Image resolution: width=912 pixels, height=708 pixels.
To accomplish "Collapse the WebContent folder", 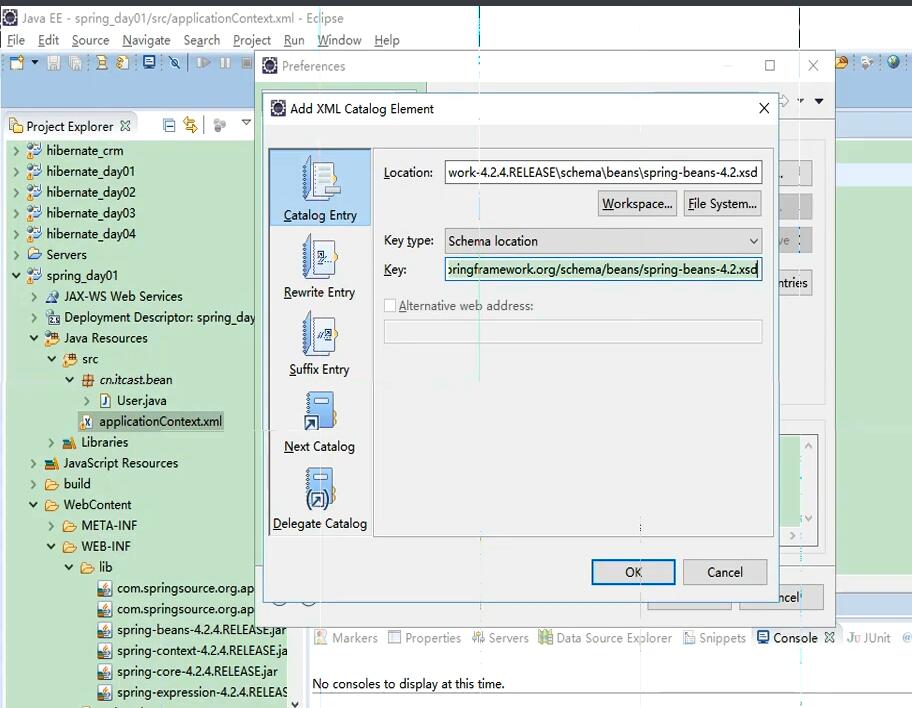I will point(34,505).
